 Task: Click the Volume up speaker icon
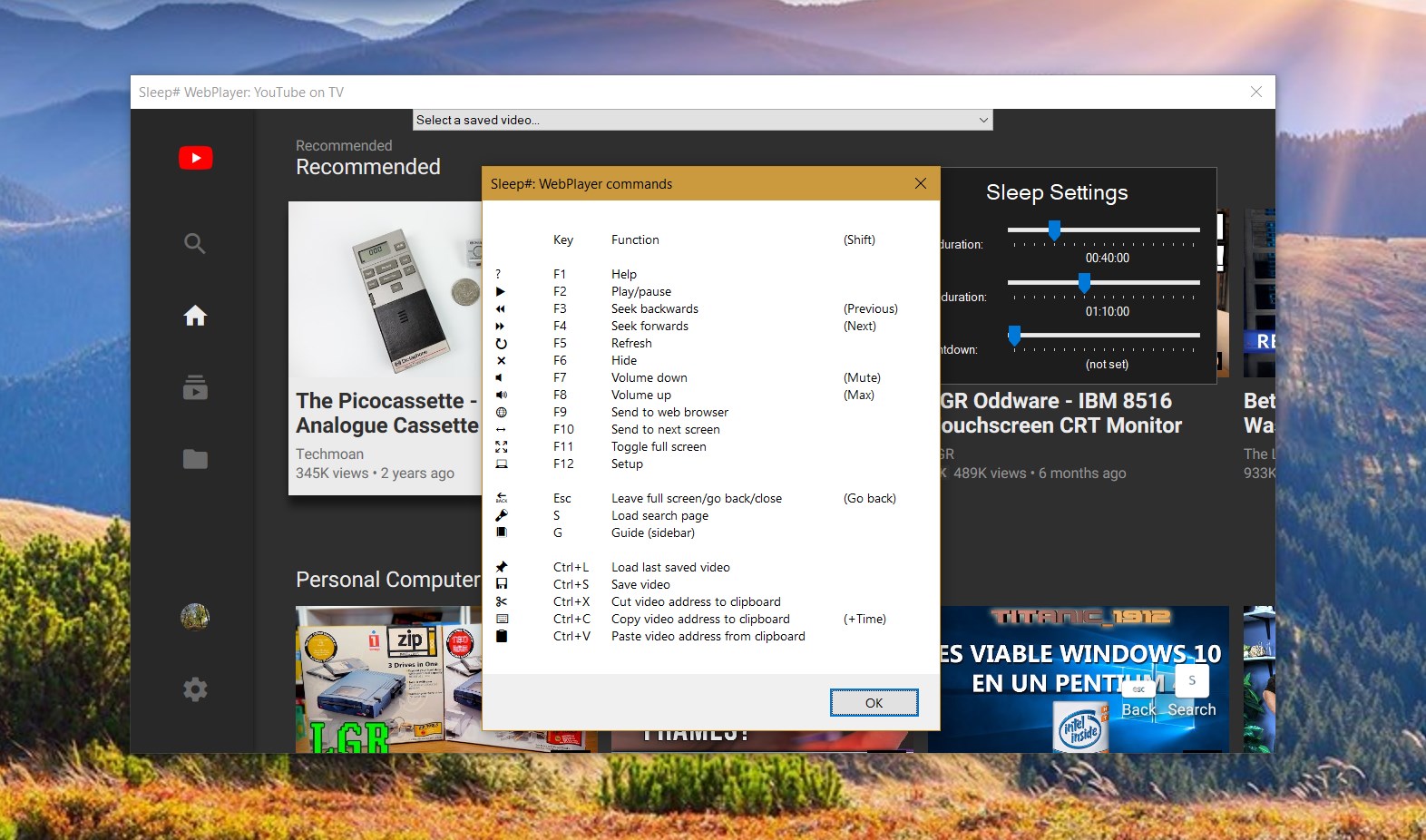point(502,395)
